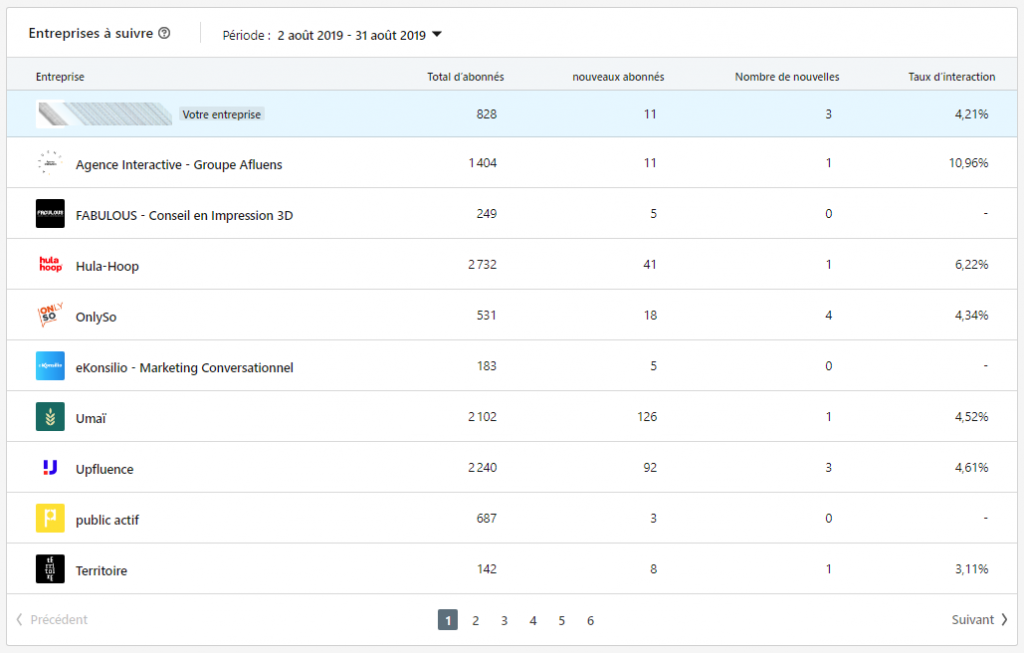This screenshot has width=1024, height=653.
Task: Click the Territoire black logo
Action: click(50, 569)
